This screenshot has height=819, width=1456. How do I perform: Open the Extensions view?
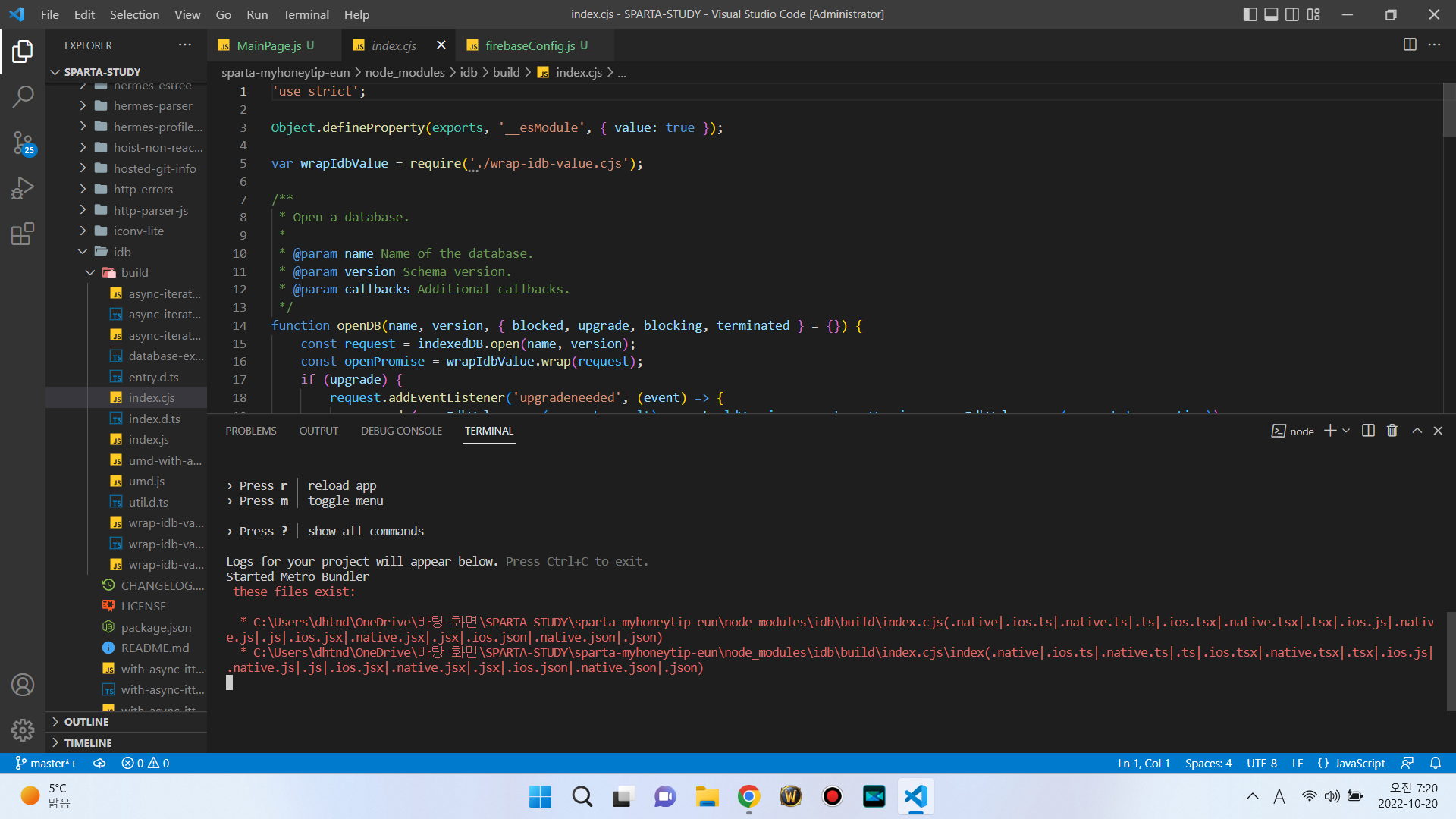click(23, 233)
